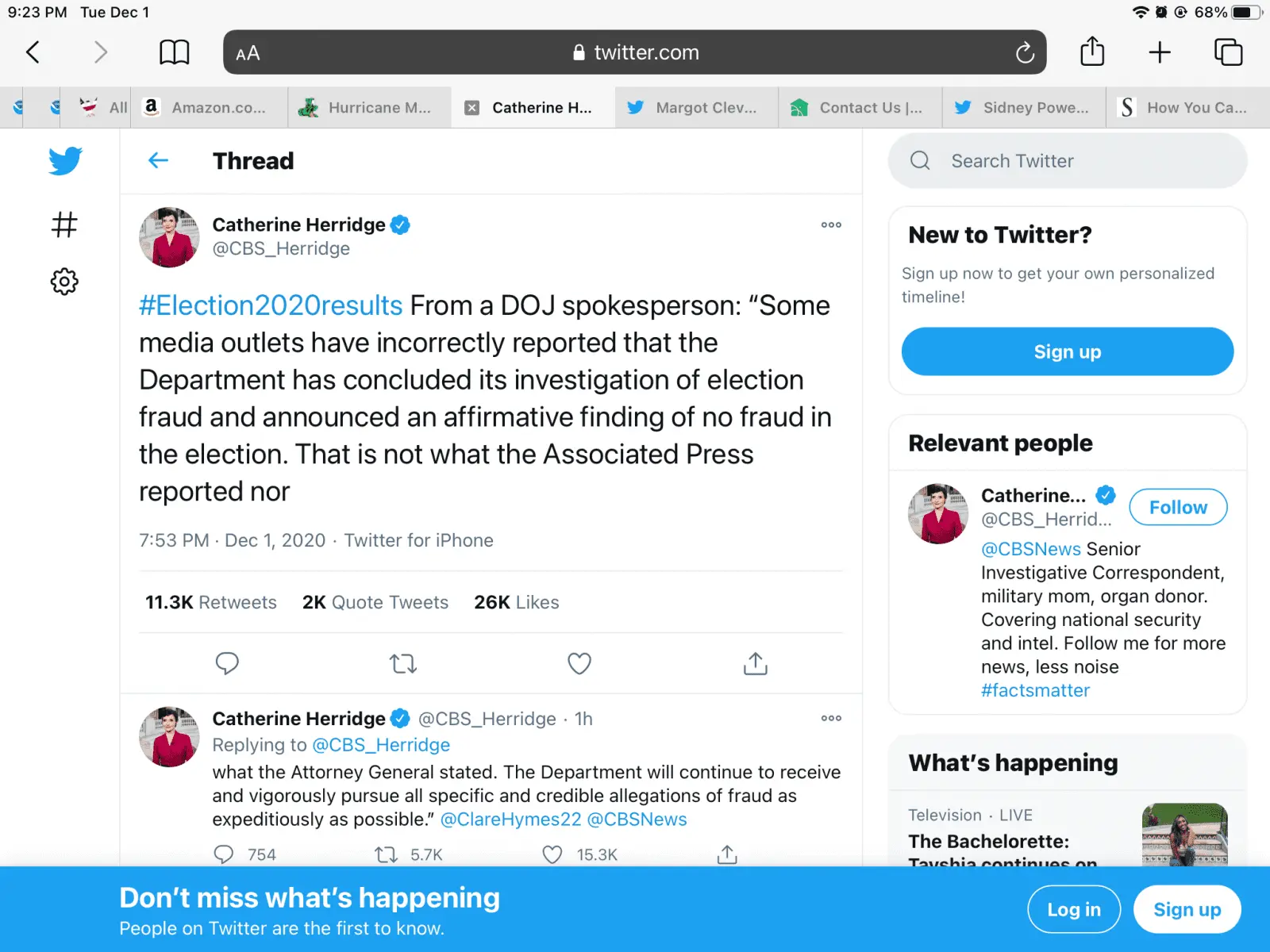
Task: Click the Log in button
Action: (1073, 910)
